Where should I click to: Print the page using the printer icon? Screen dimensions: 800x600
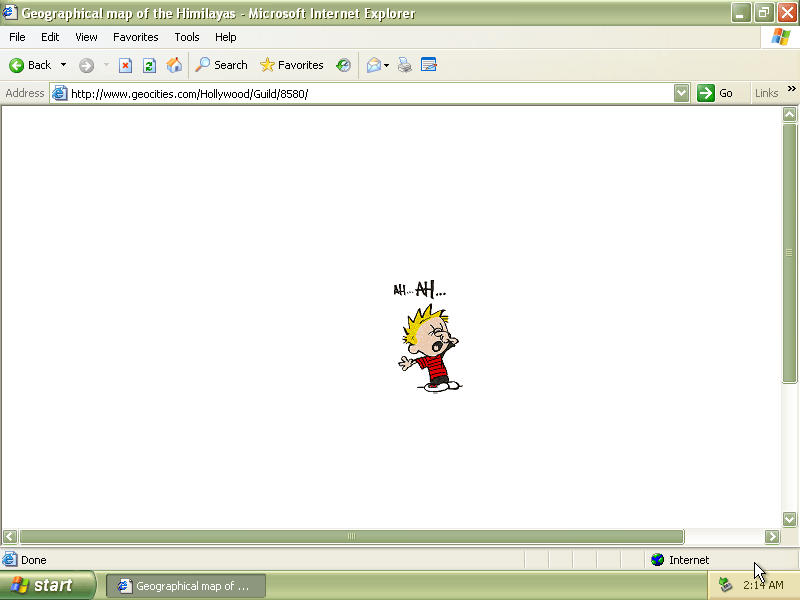[405, 65]
